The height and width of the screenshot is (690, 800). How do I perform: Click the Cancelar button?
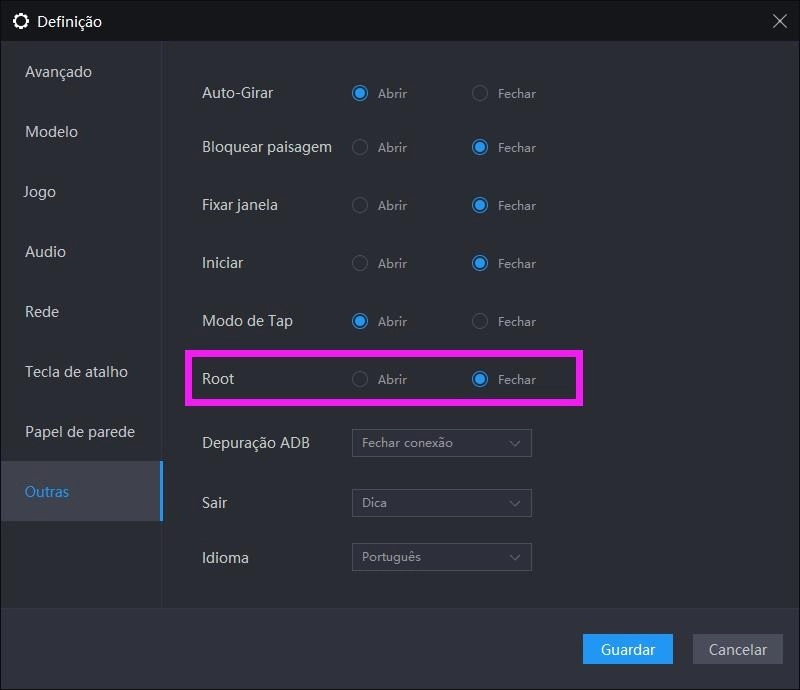pos(737,649)
